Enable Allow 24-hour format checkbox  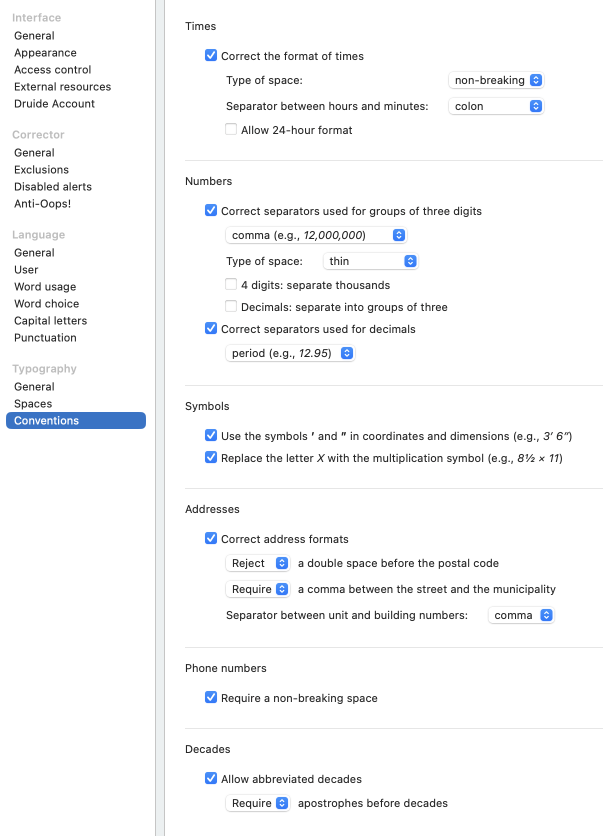(x=231, y=130)
